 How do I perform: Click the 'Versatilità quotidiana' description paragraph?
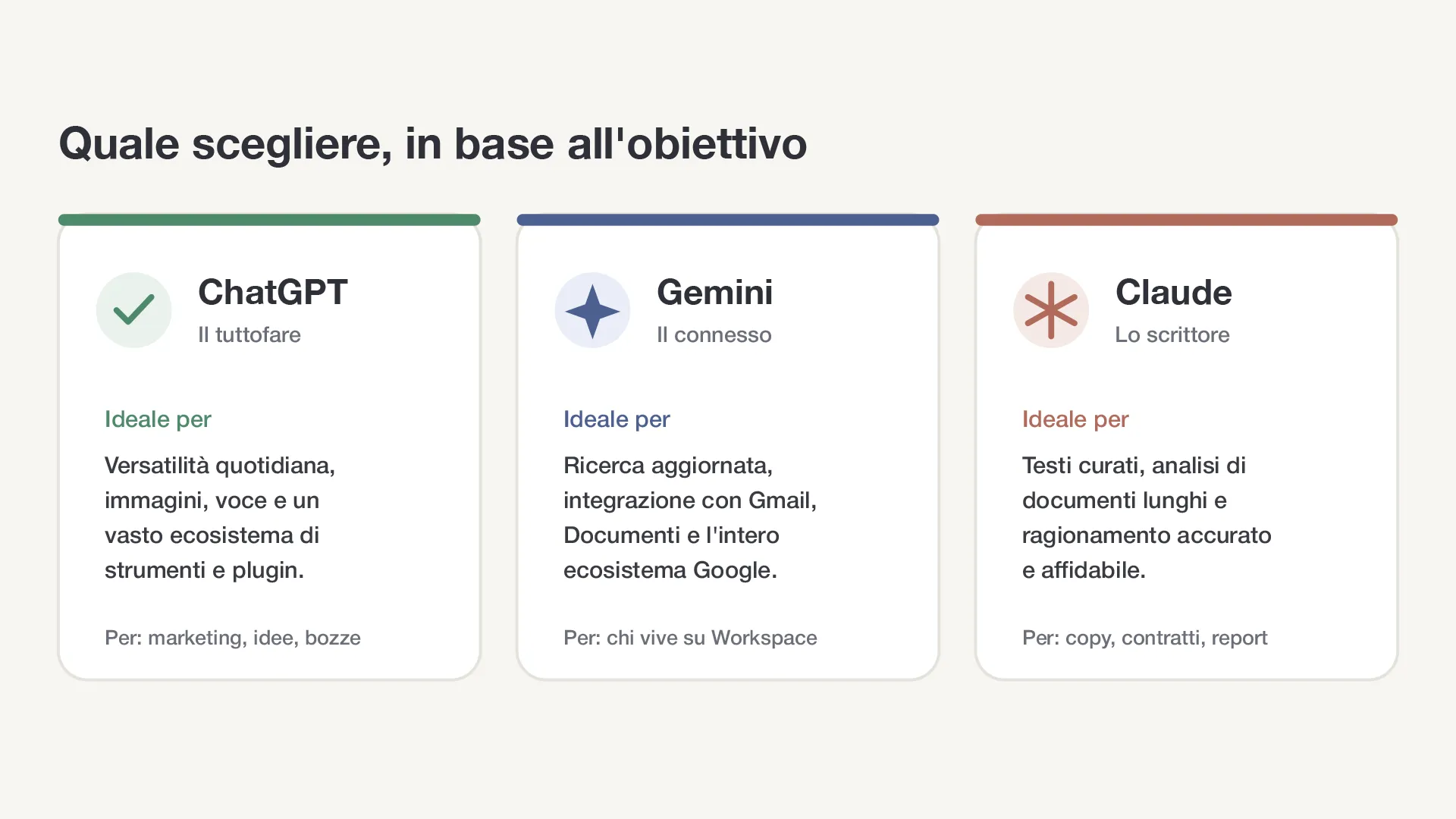point(220,518)
